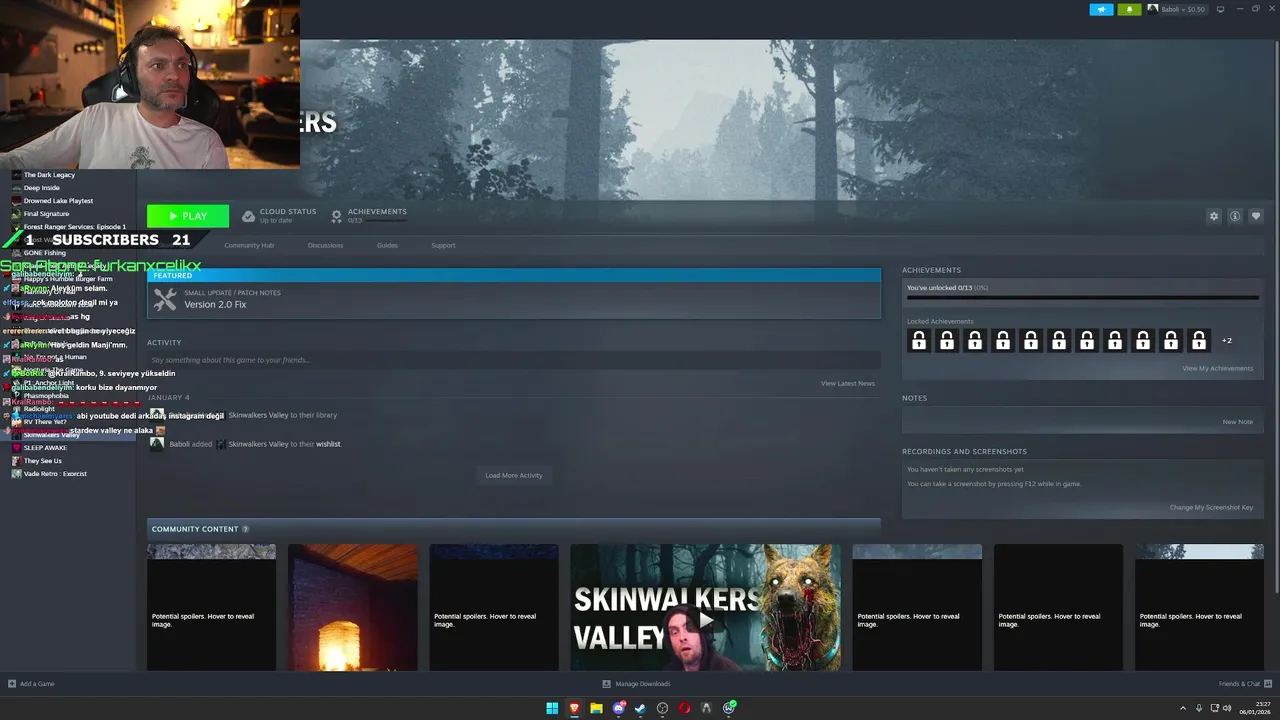The image size is (1280, 720).
Task: Select Drowned Lake Playtest in library
Action: [x=58, y=201]
